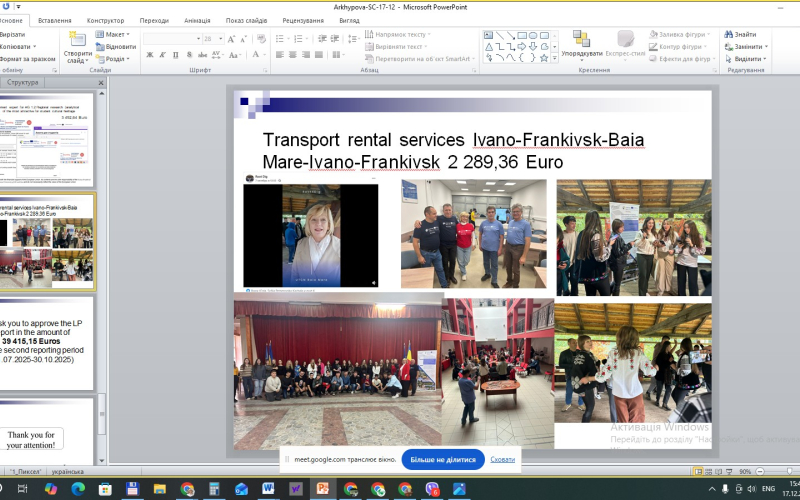Switch to Normal view icon in status bar
This screenshot has width=800, height=500.
[698, 471]
